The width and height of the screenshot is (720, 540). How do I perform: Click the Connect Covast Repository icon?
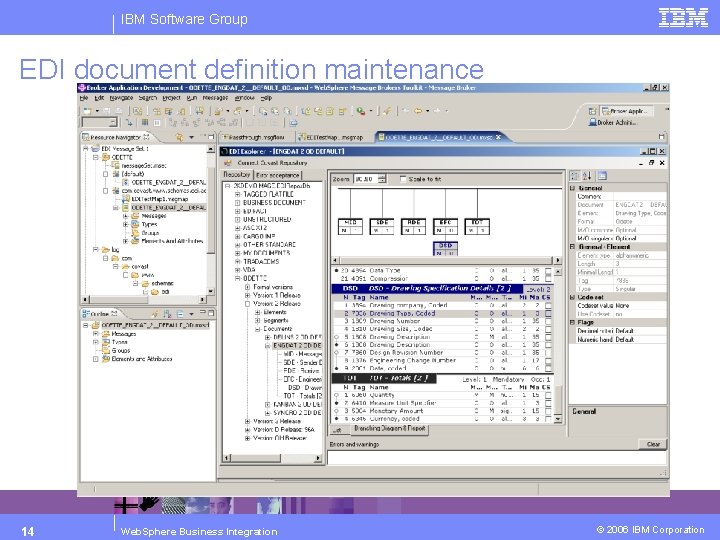click(x=228, y=163)
